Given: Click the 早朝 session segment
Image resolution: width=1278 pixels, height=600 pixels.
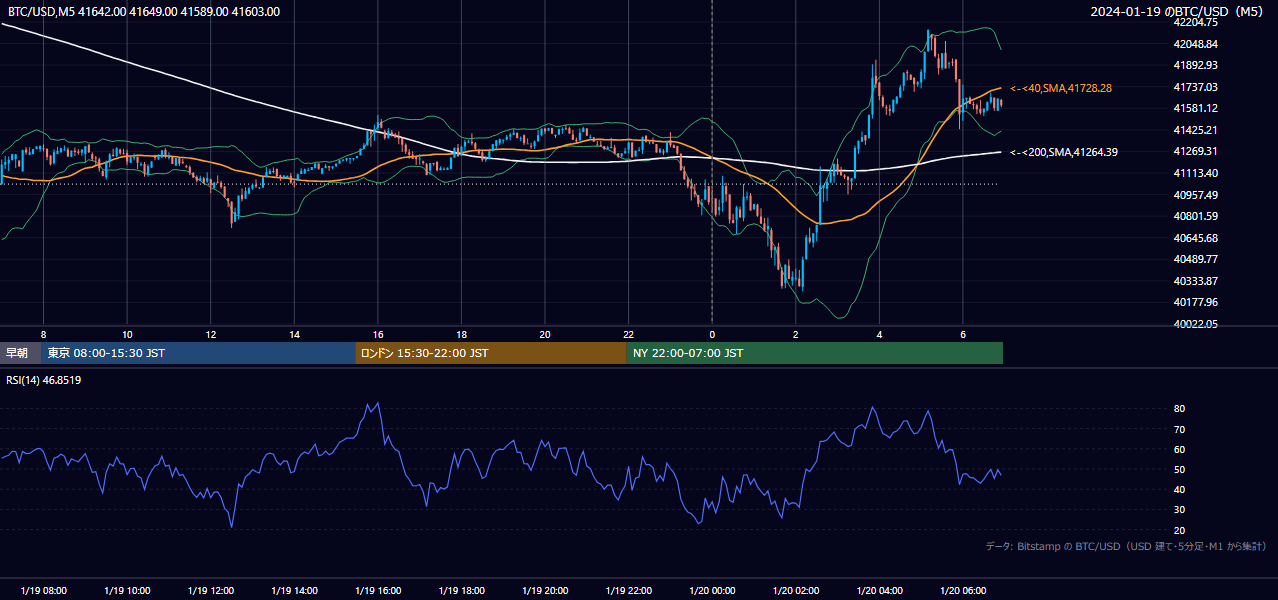Looking at the screenshot, I should [21, 353].
